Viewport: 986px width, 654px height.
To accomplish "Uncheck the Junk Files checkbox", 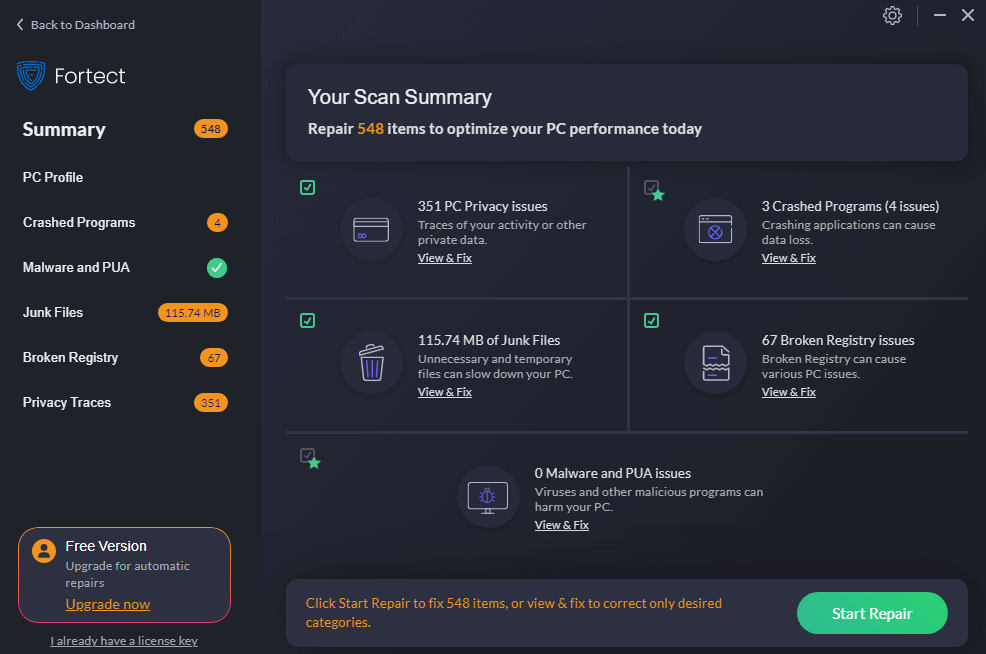I will coord(308,321).
